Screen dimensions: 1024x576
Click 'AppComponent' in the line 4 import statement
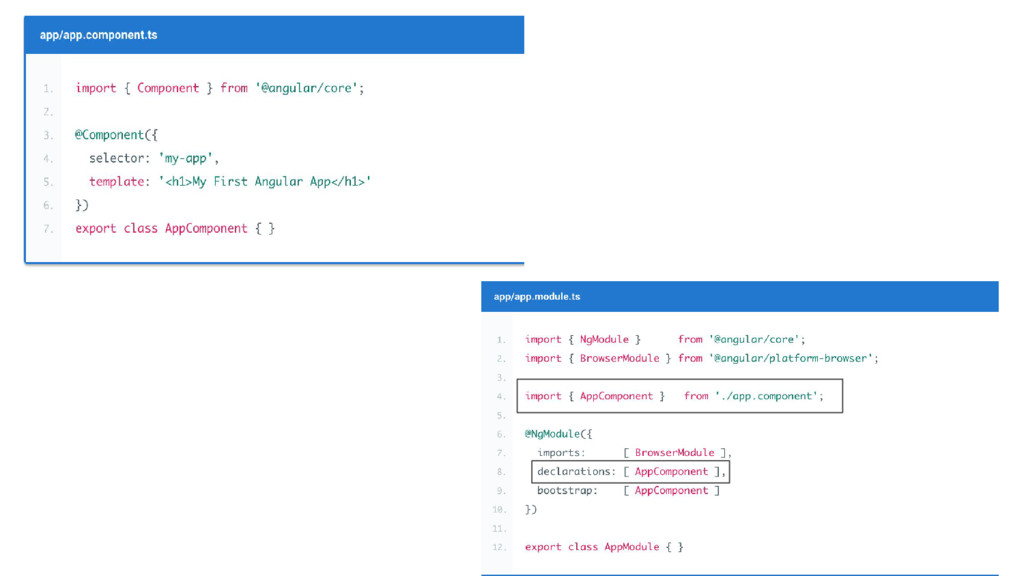pos(616,396)
